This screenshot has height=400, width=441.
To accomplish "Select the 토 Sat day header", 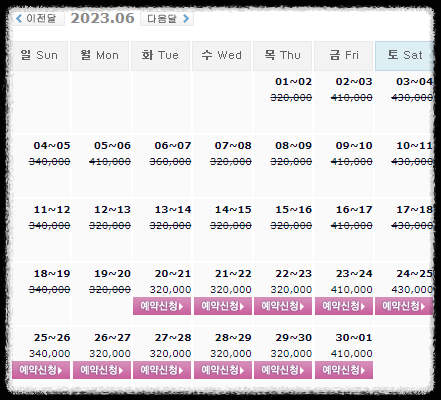I will point(404,56).
